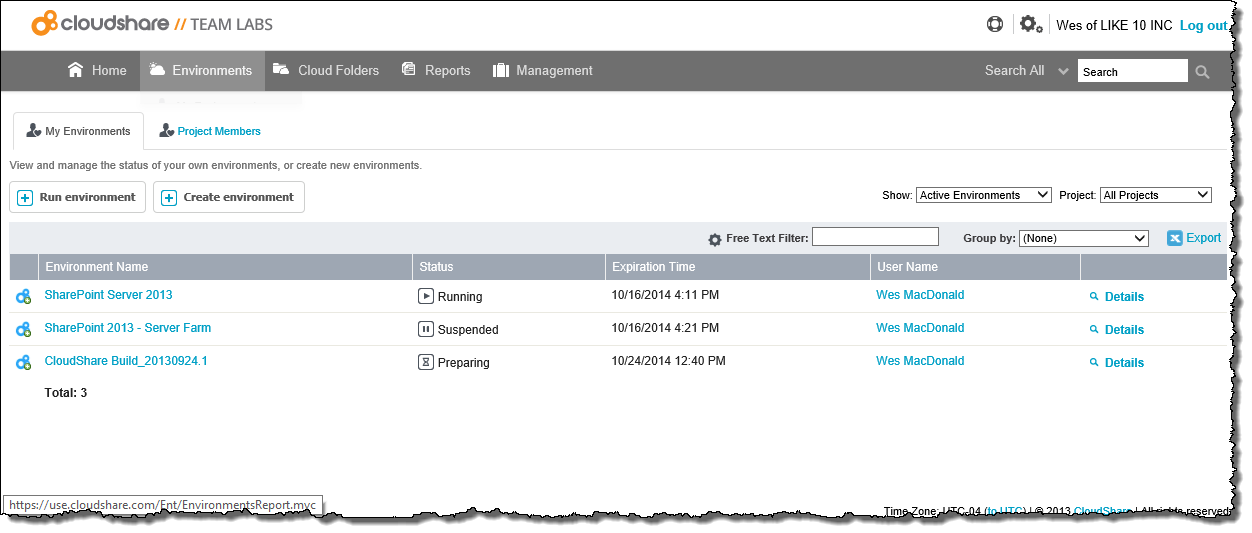
Task: Expand the Show Active Environments dropdown
Action: point(983,195)
